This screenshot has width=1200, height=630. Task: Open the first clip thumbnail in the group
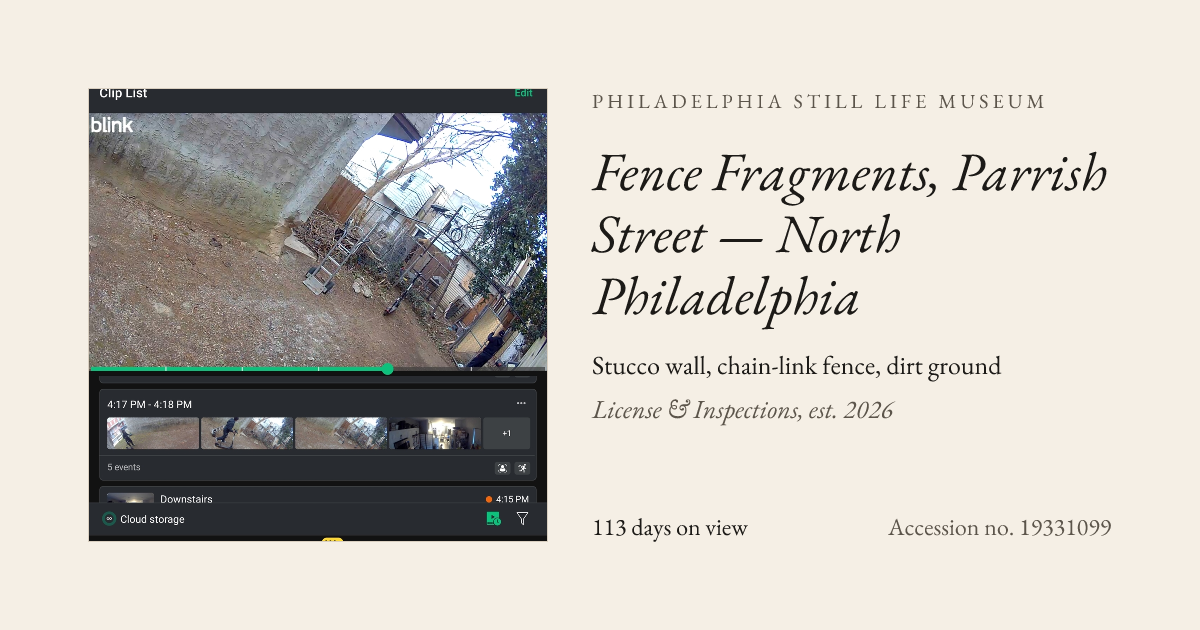pos(153,433)
